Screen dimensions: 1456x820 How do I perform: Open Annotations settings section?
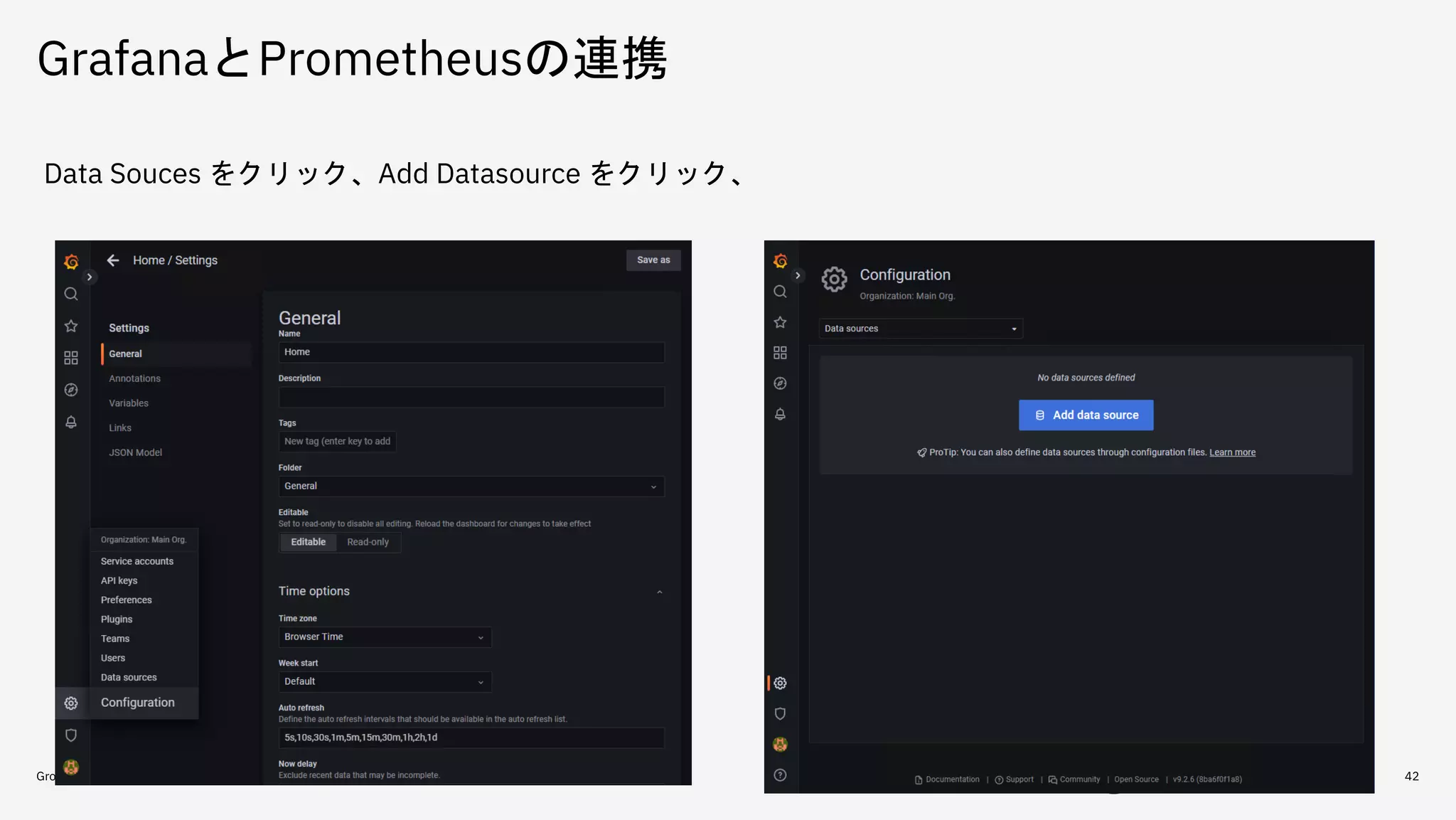(x=134, y=379)
